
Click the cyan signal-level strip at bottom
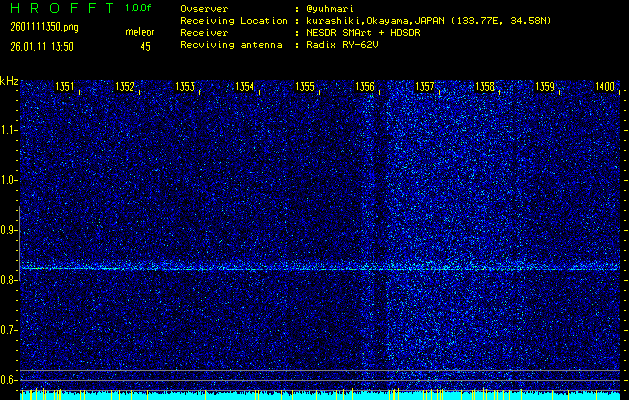point(320,396)
